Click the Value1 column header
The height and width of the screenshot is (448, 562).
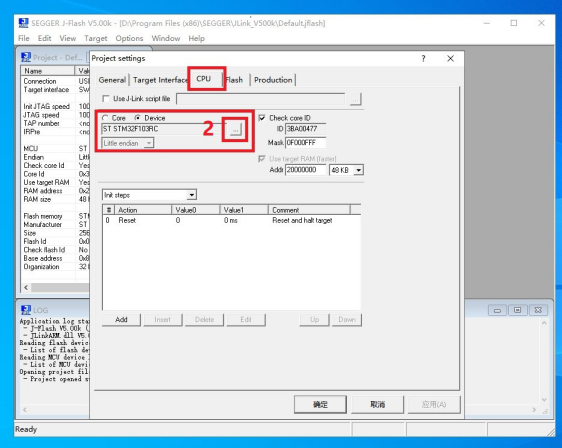click(244, 210)
